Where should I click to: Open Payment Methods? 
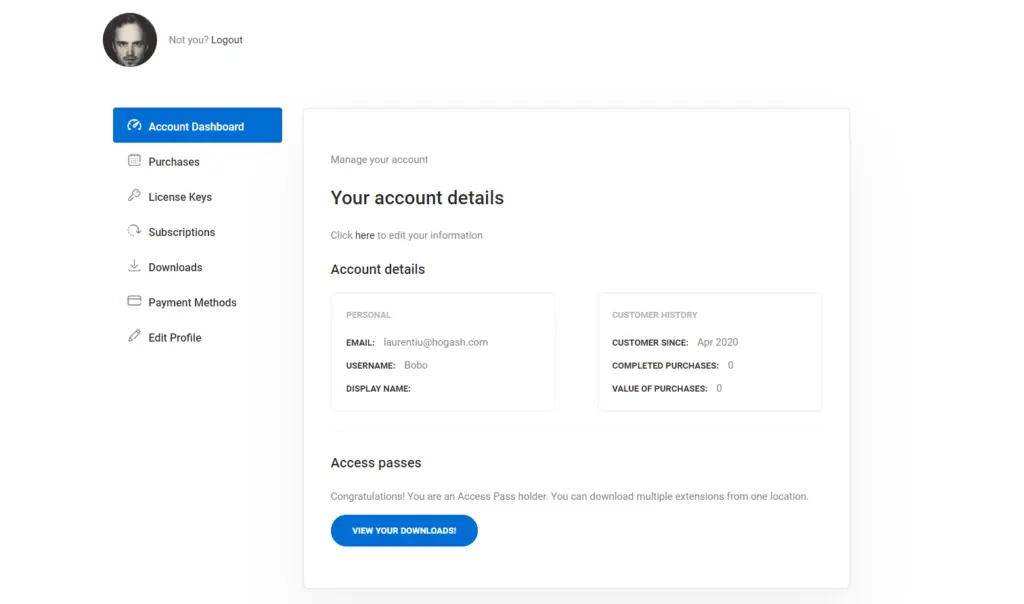coord(197,302)
